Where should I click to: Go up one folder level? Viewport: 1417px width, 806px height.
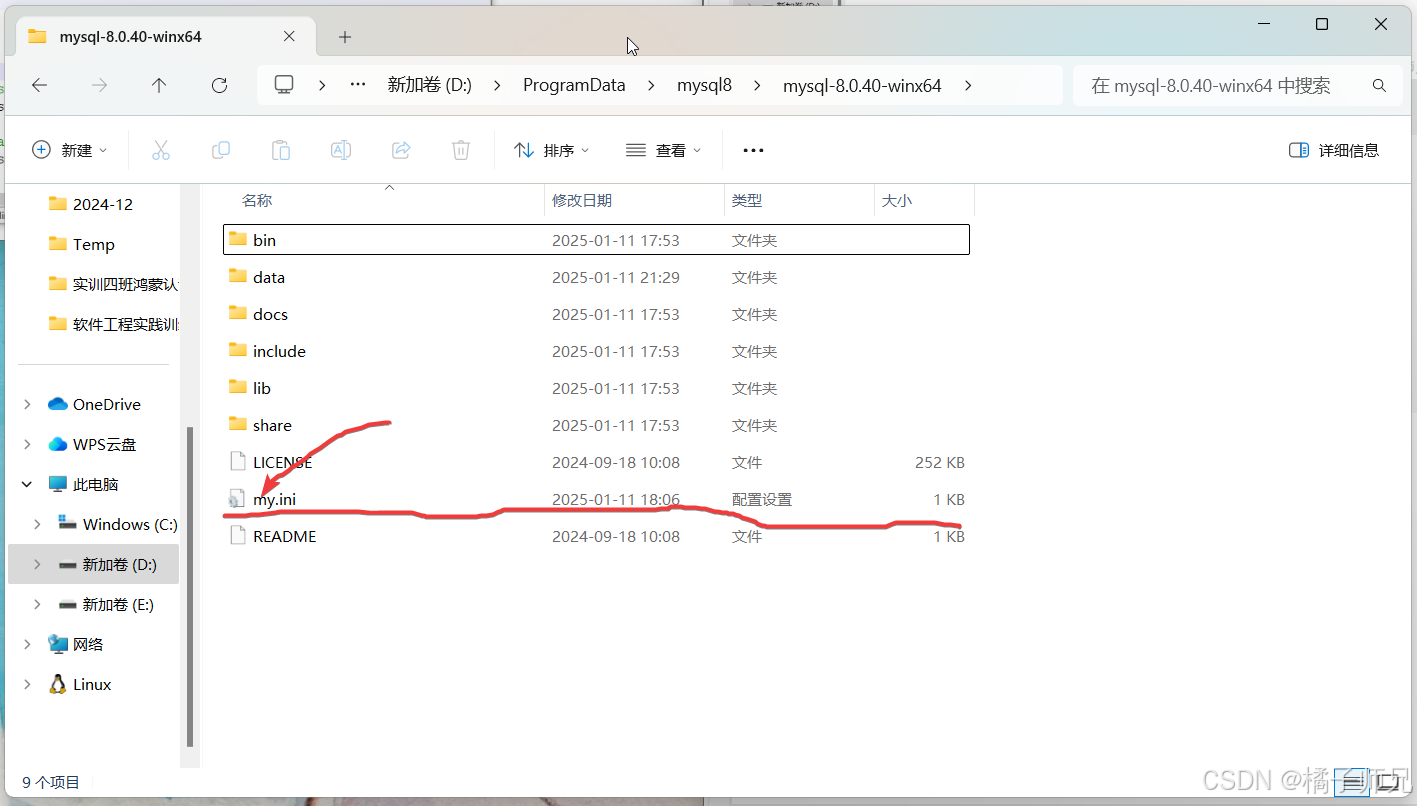coord(159,86)
